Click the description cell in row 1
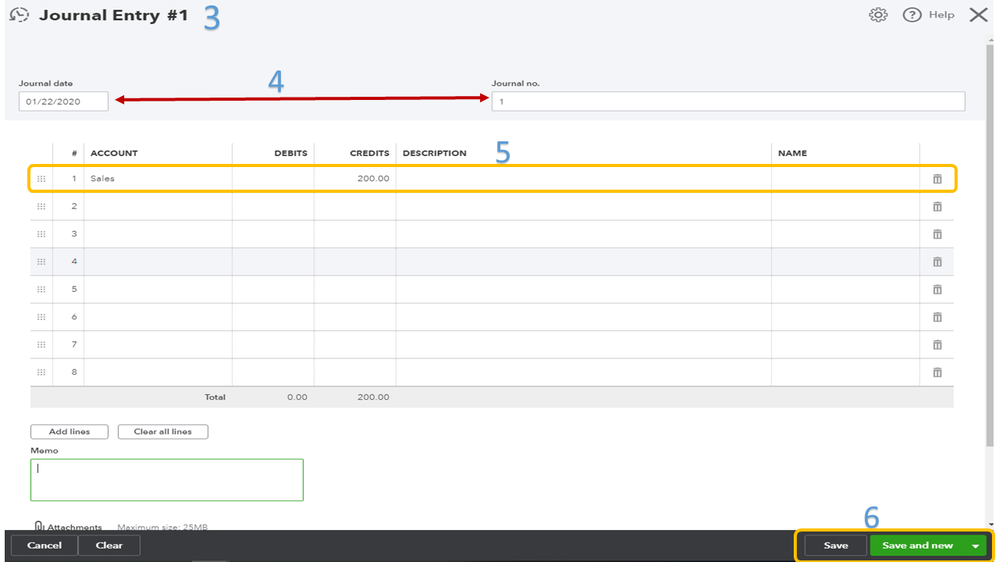 [584, 178]
